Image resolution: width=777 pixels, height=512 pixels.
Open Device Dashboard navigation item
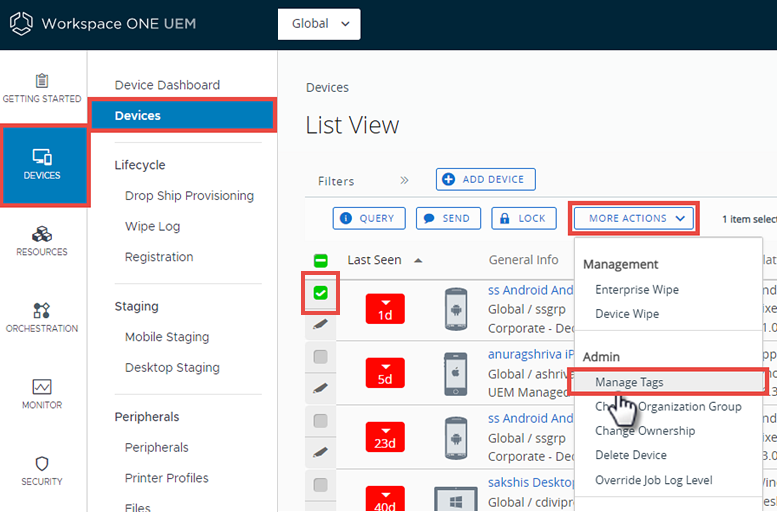pyautogui.click(x=167, y=85)
